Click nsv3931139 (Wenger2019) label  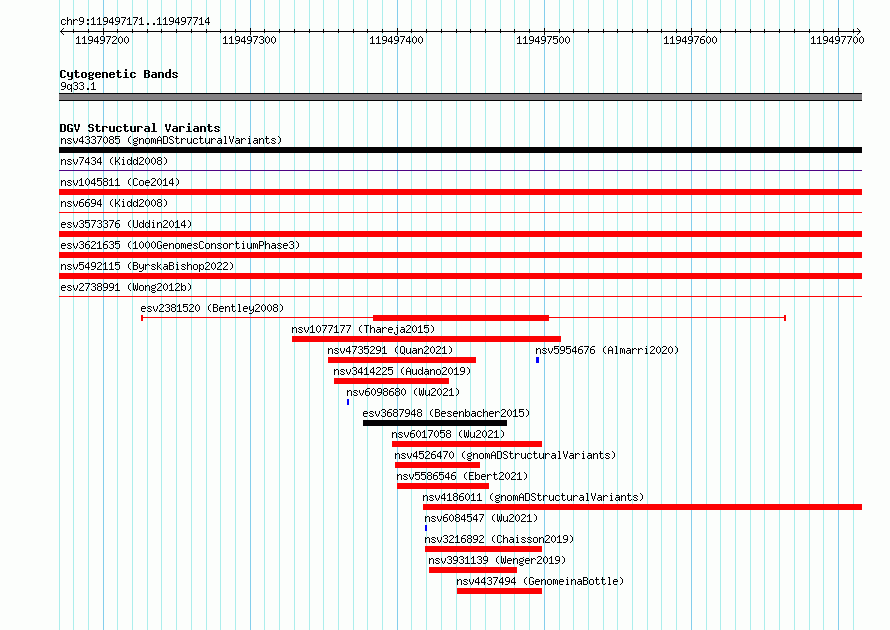coord(497,560)
